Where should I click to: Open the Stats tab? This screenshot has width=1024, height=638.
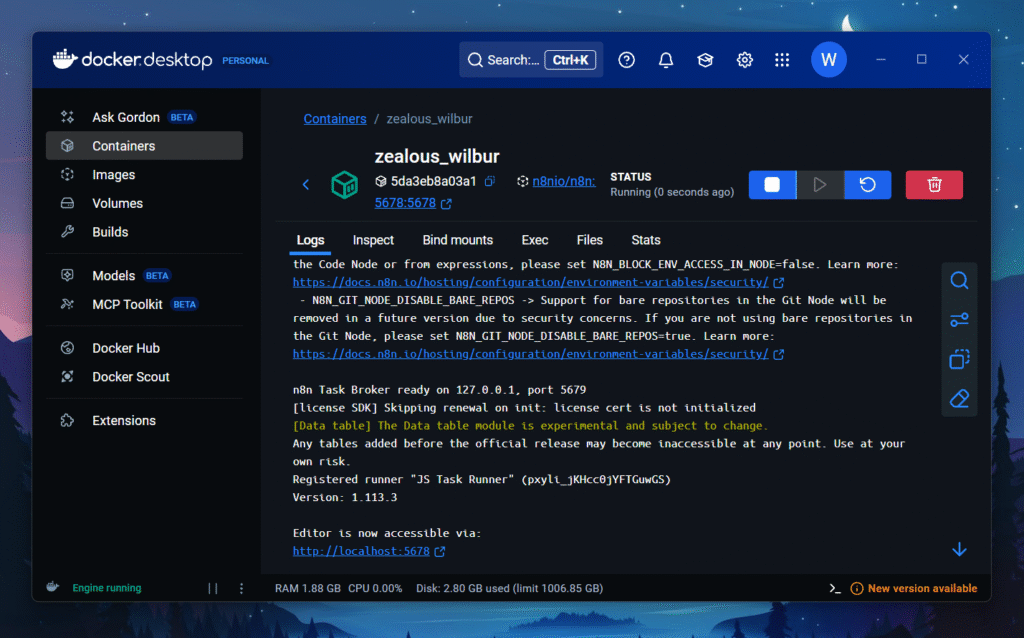[x=645, y=240]
